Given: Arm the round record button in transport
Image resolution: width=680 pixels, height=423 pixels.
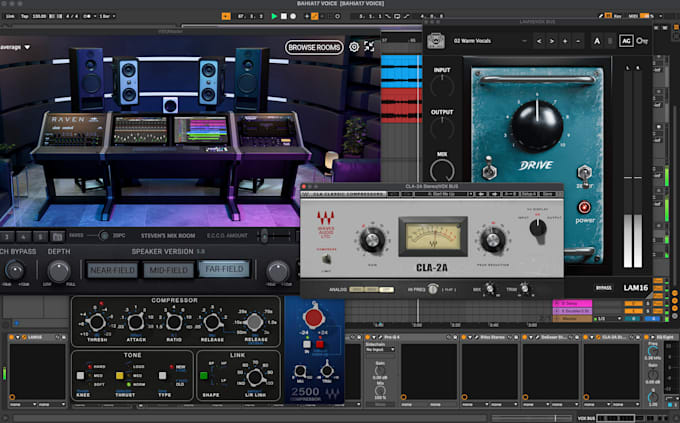Looking at the screenshot, I should click(x=293, y=16).
